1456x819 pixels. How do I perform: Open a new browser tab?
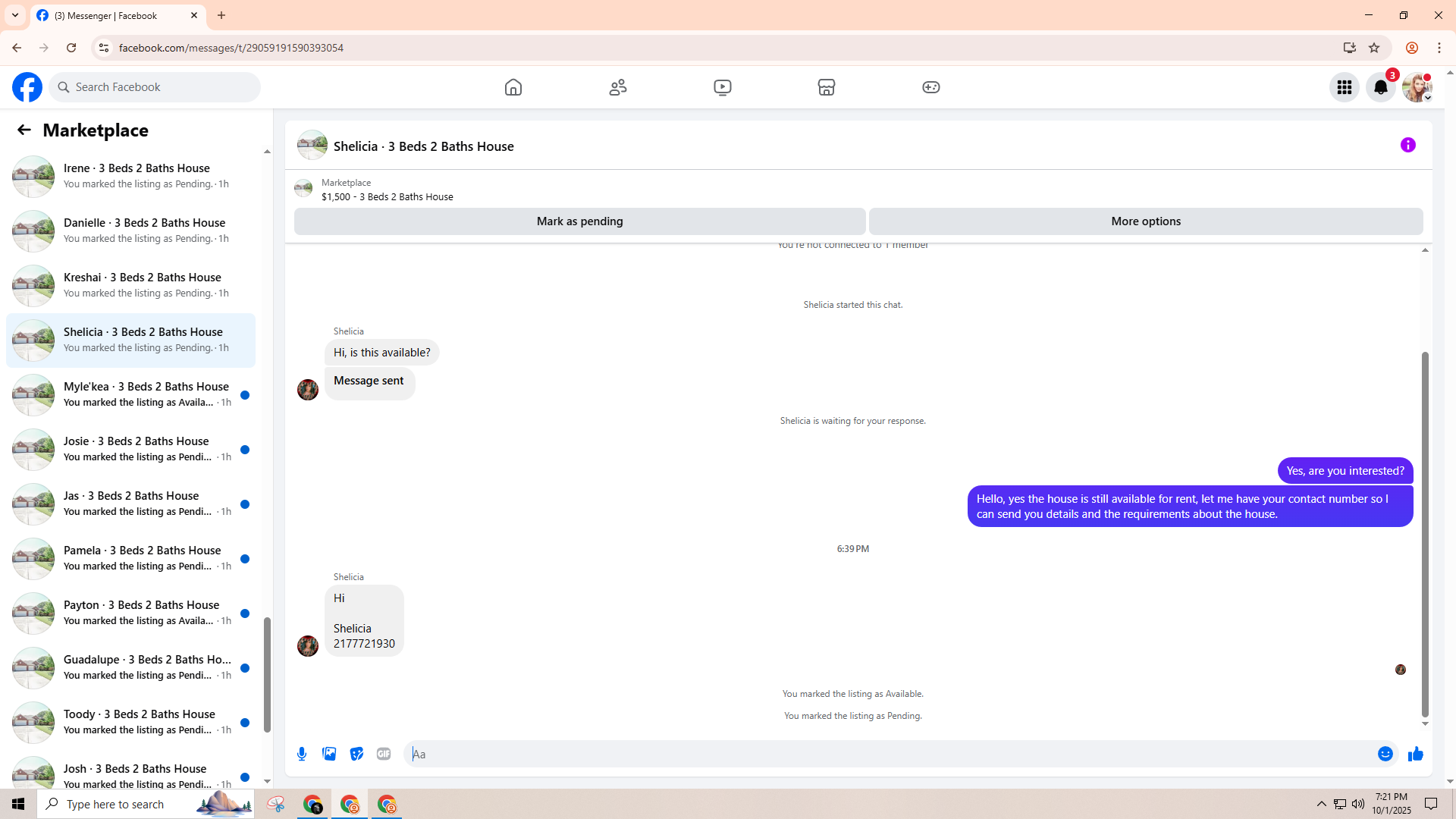click(221, 15)
